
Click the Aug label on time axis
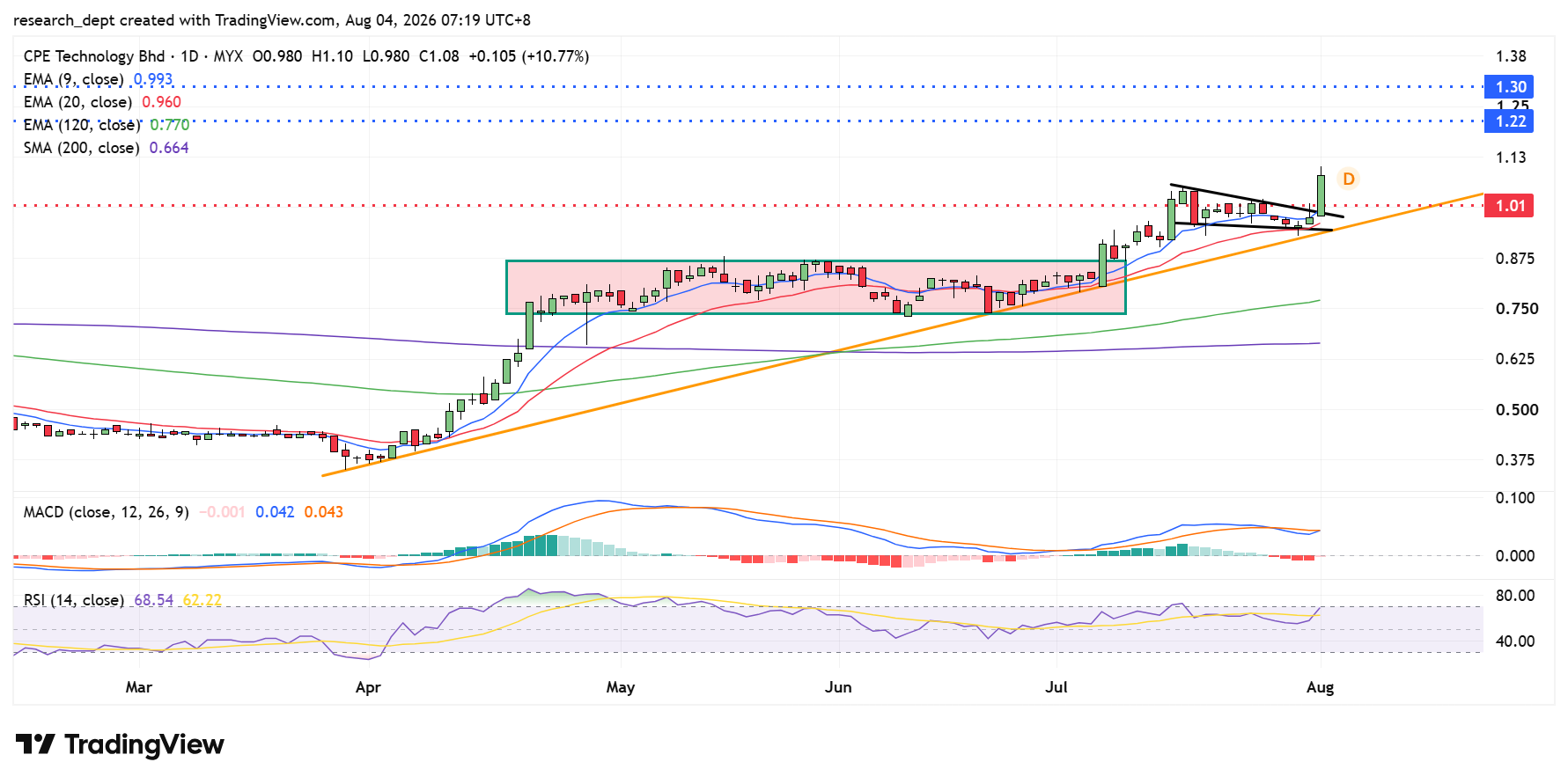pos(1321,687)
